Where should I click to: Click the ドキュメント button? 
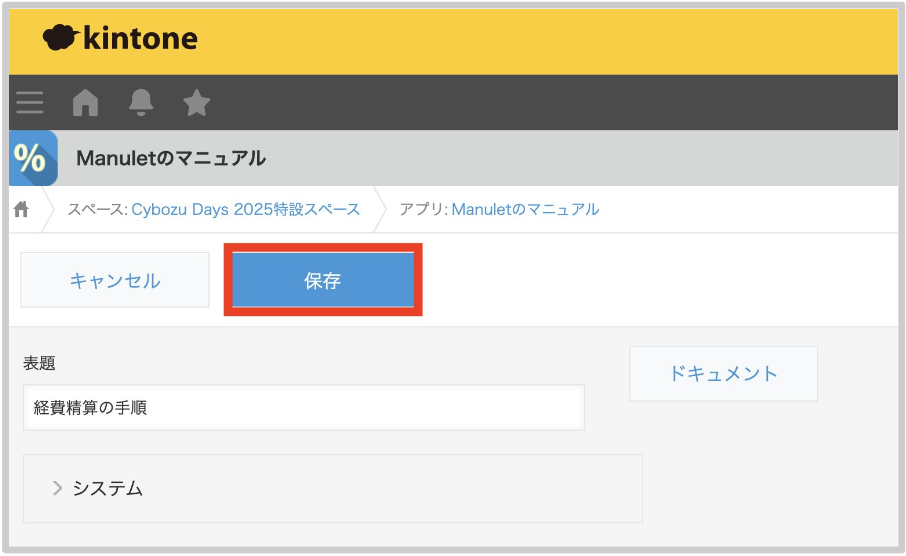click(x=723, y=374)
